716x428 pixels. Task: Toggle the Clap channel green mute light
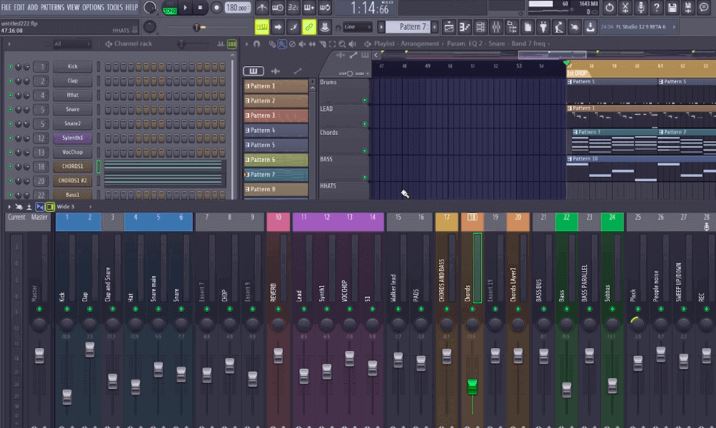click(10, 81)
